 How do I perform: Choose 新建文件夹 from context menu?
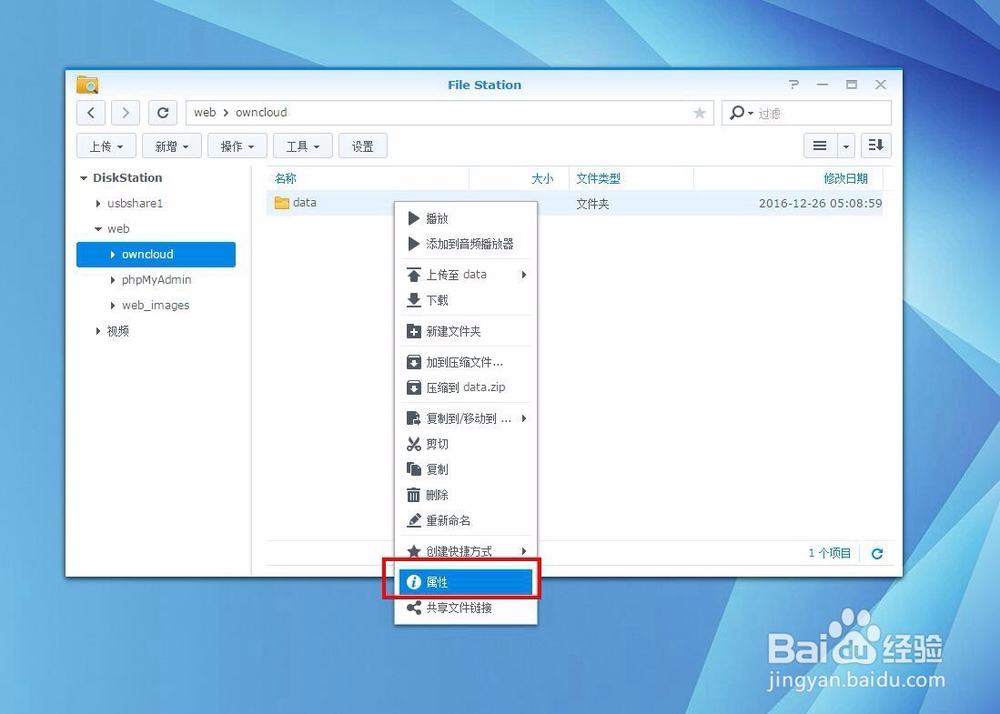coord(466,332)
